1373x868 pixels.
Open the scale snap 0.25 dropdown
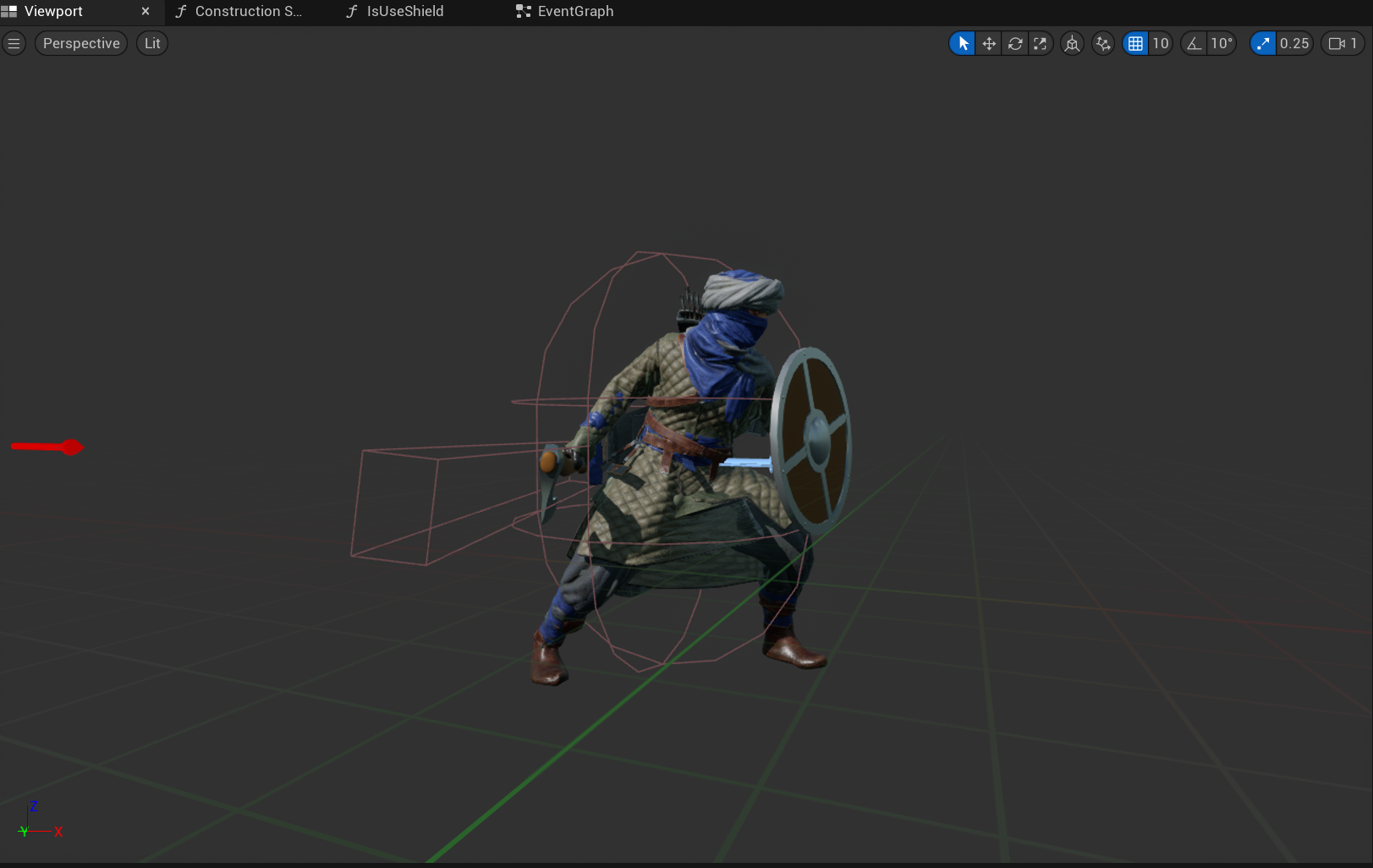1293,43
